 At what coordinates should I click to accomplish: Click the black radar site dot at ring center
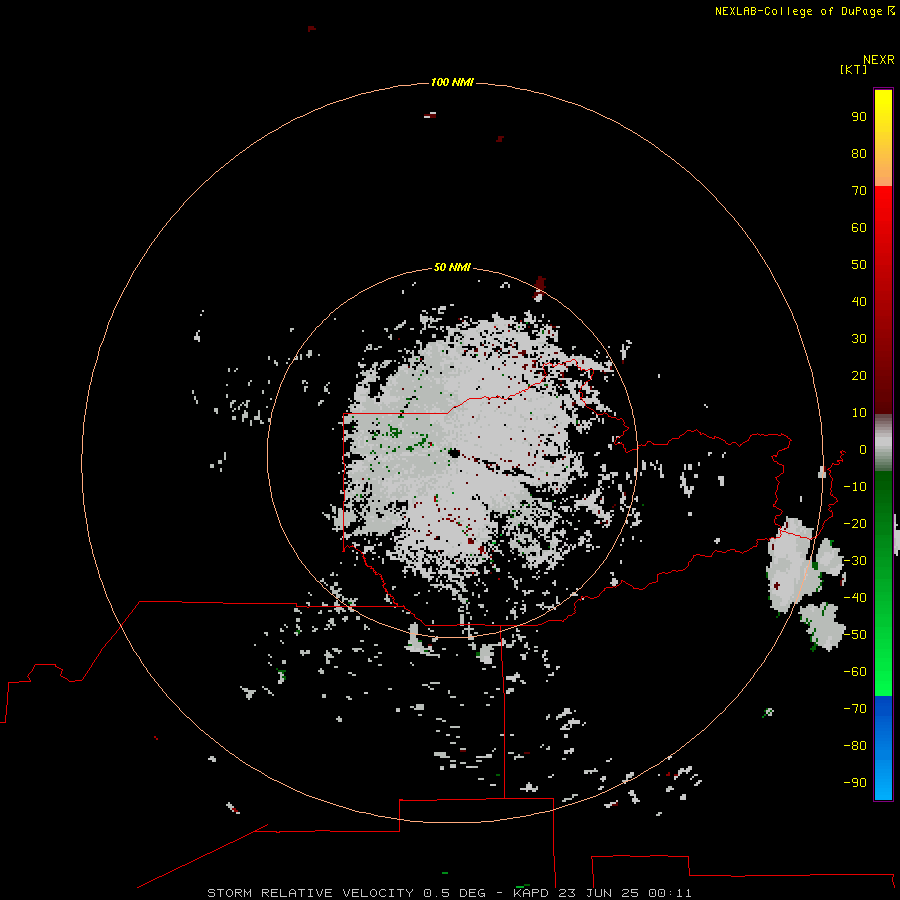pyautogui.click(x=453, y=453)
